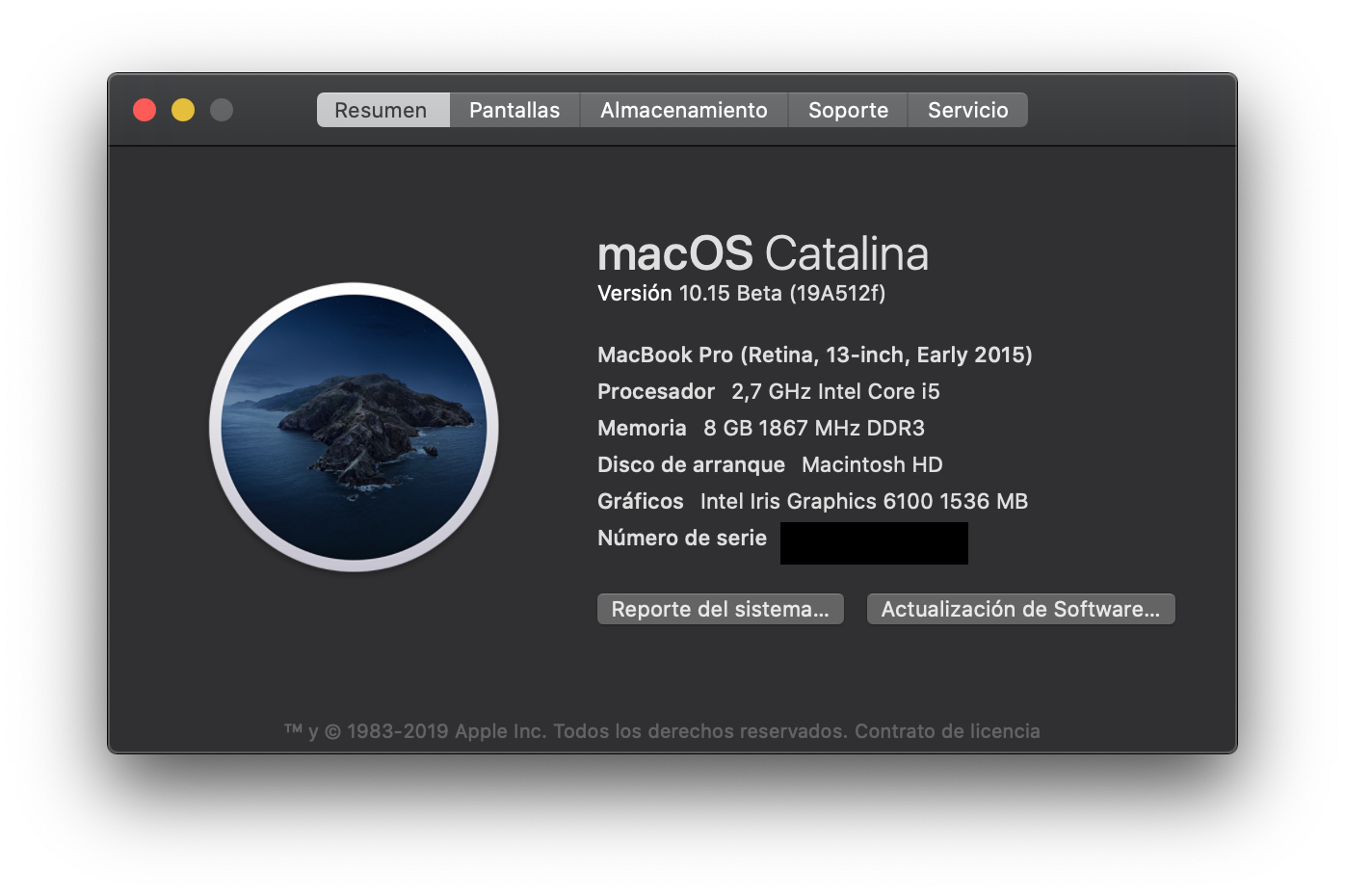Open the Contrato de licencia link
Image resolution: width=1345 pixels, height=896 pixels.
948,730
